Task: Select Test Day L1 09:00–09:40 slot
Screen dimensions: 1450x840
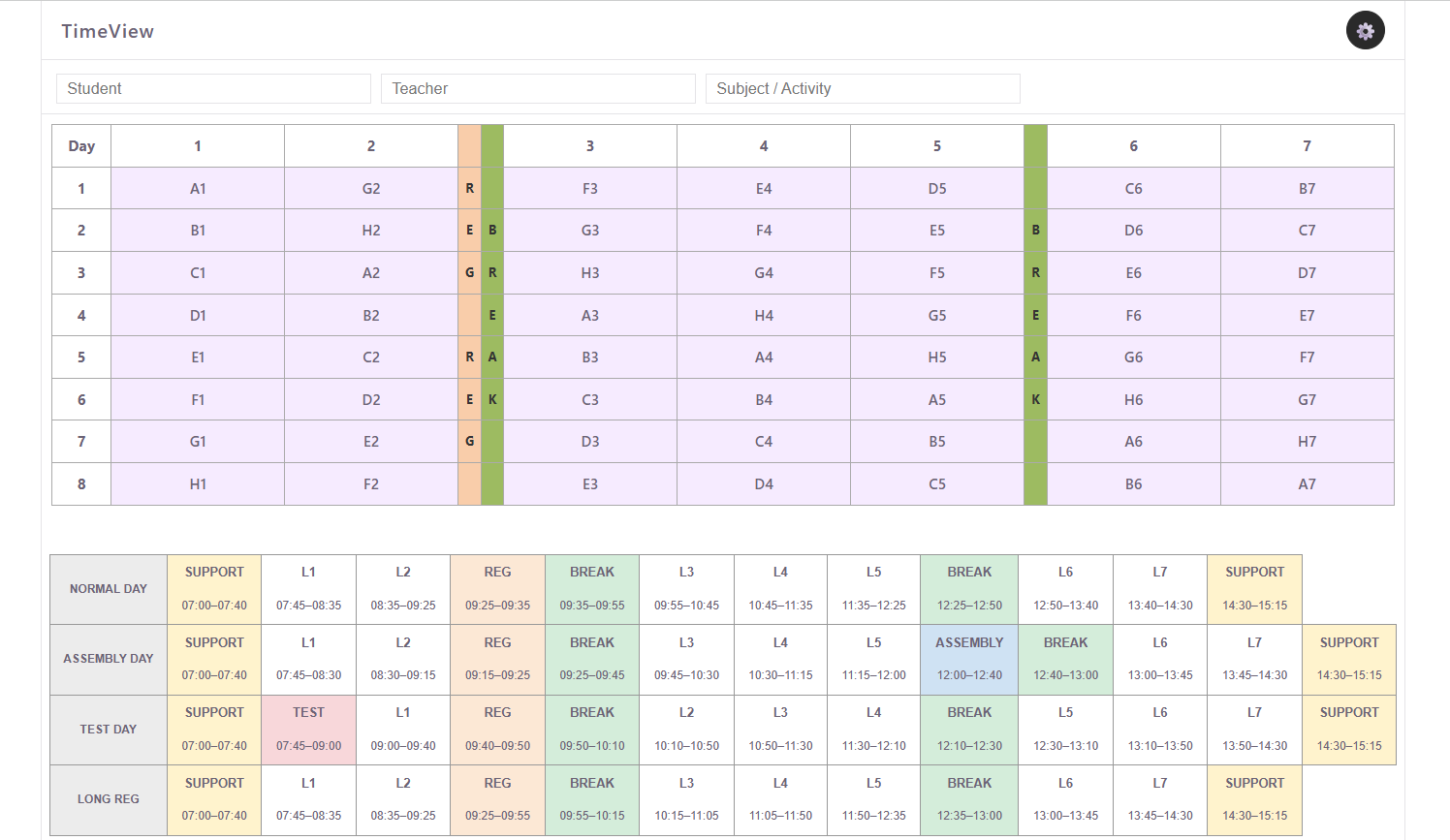Action: point(403,730)
